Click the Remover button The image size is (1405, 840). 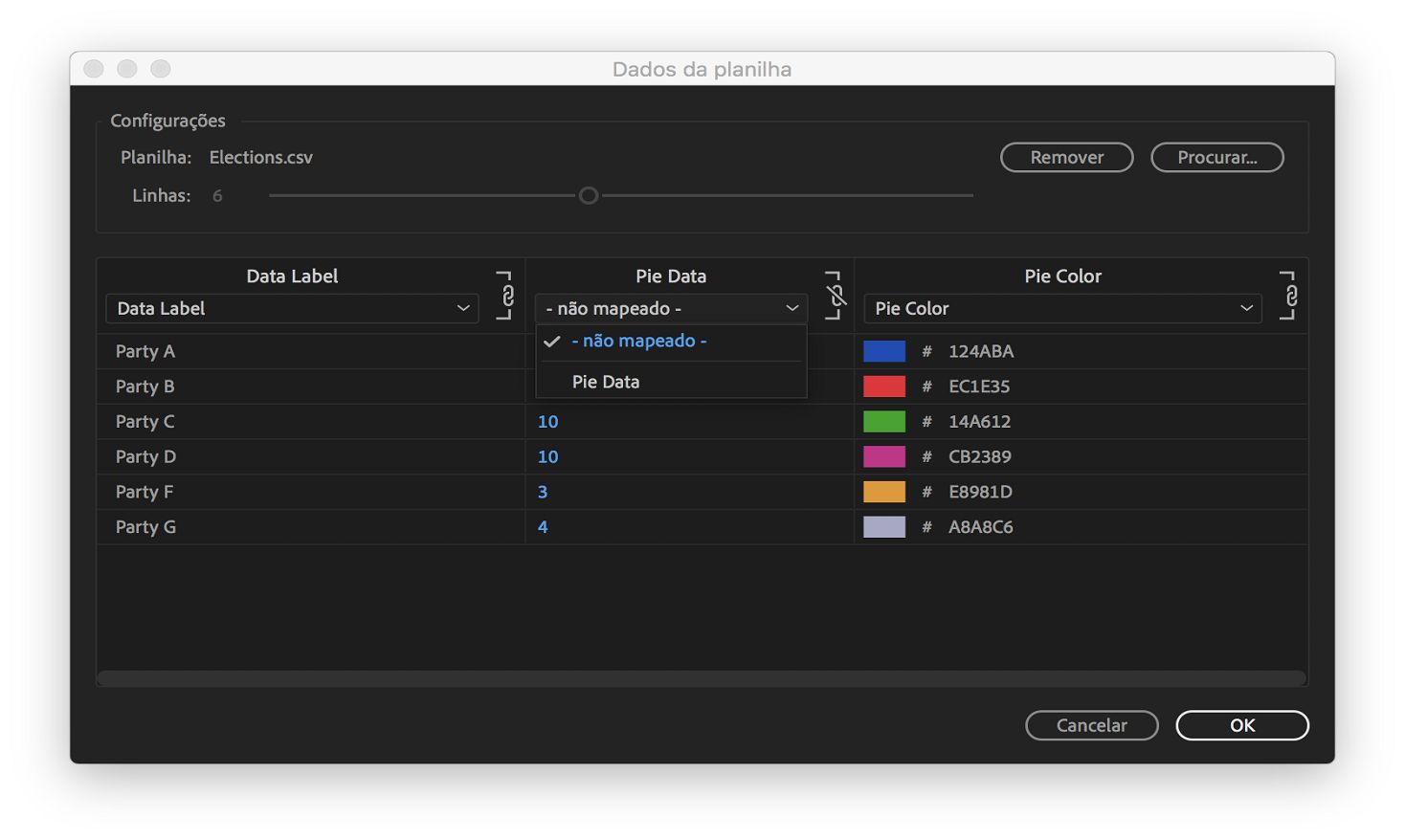(x=1067, y=157)
